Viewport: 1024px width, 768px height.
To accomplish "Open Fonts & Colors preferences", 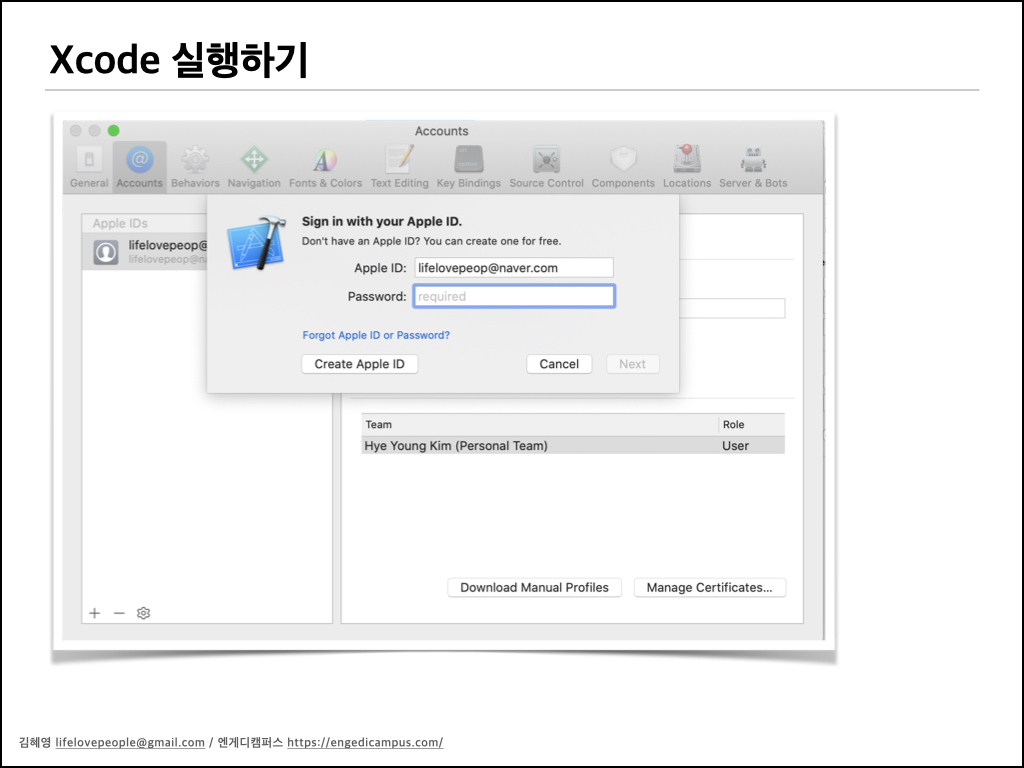I will (325, 167).
